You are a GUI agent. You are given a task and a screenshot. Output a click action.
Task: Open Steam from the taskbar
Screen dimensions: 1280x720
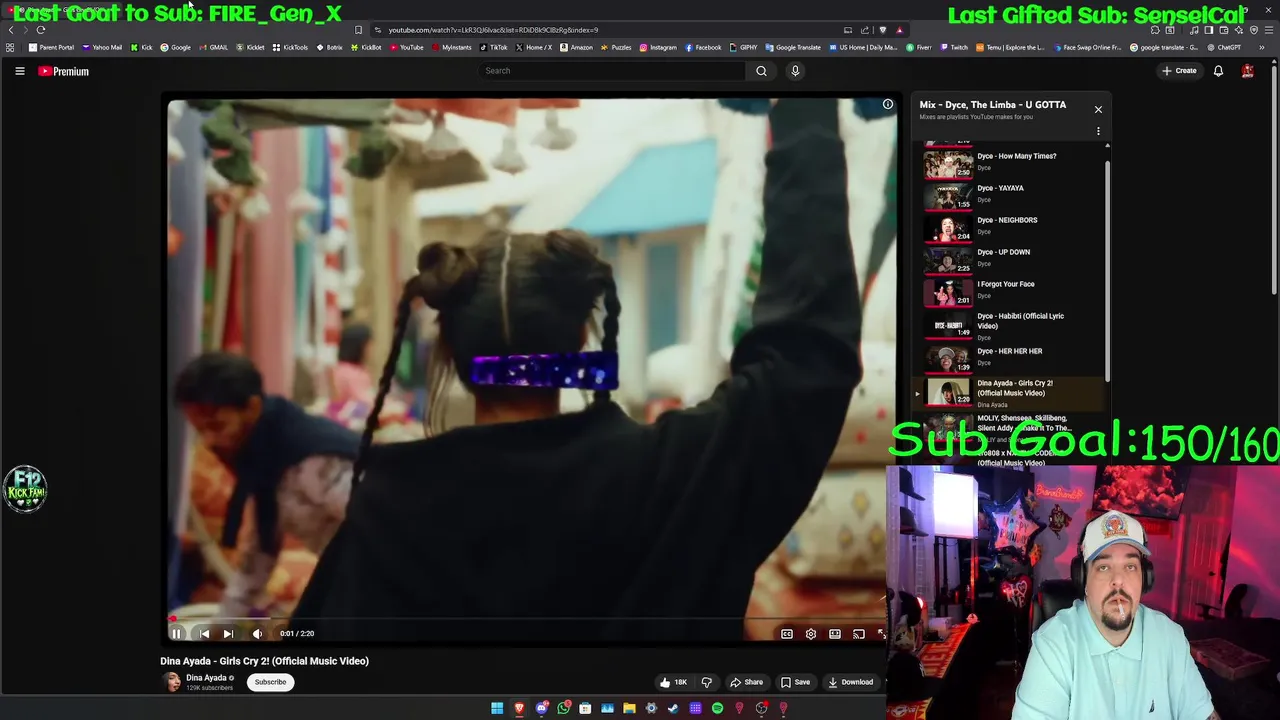click(x=673, y=708)
